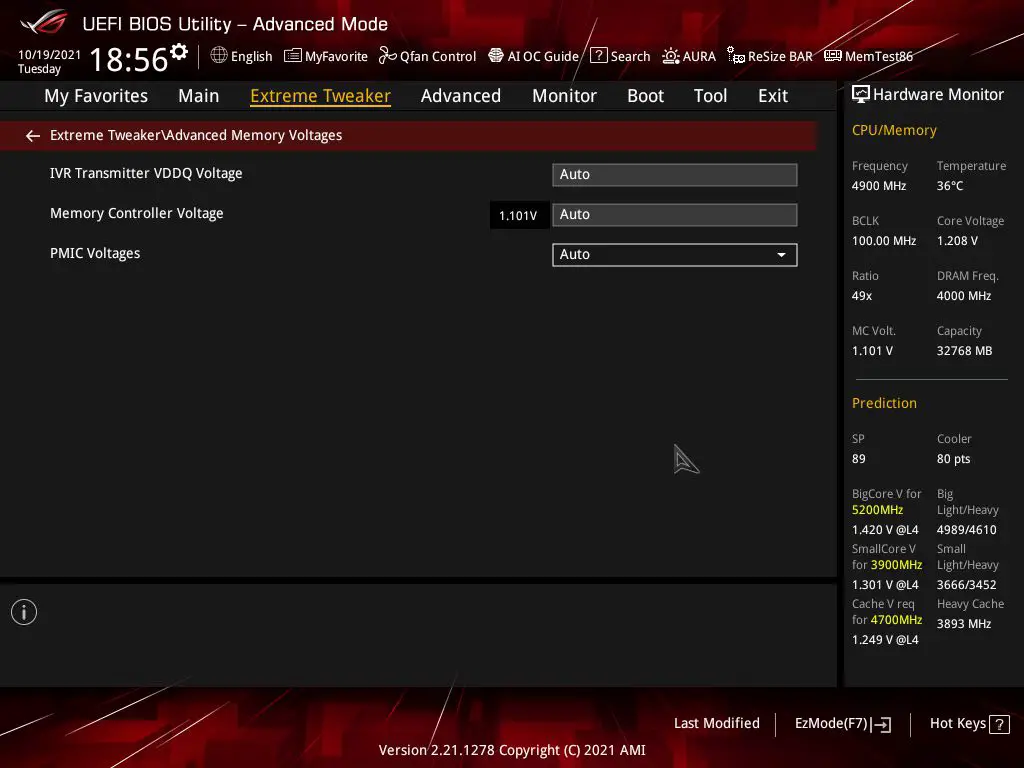Image resolution: width=1024 pixels, height=768 pixels.
Task: Click the 100.00 MHz BCLK value
Action: tap(884, 240)
